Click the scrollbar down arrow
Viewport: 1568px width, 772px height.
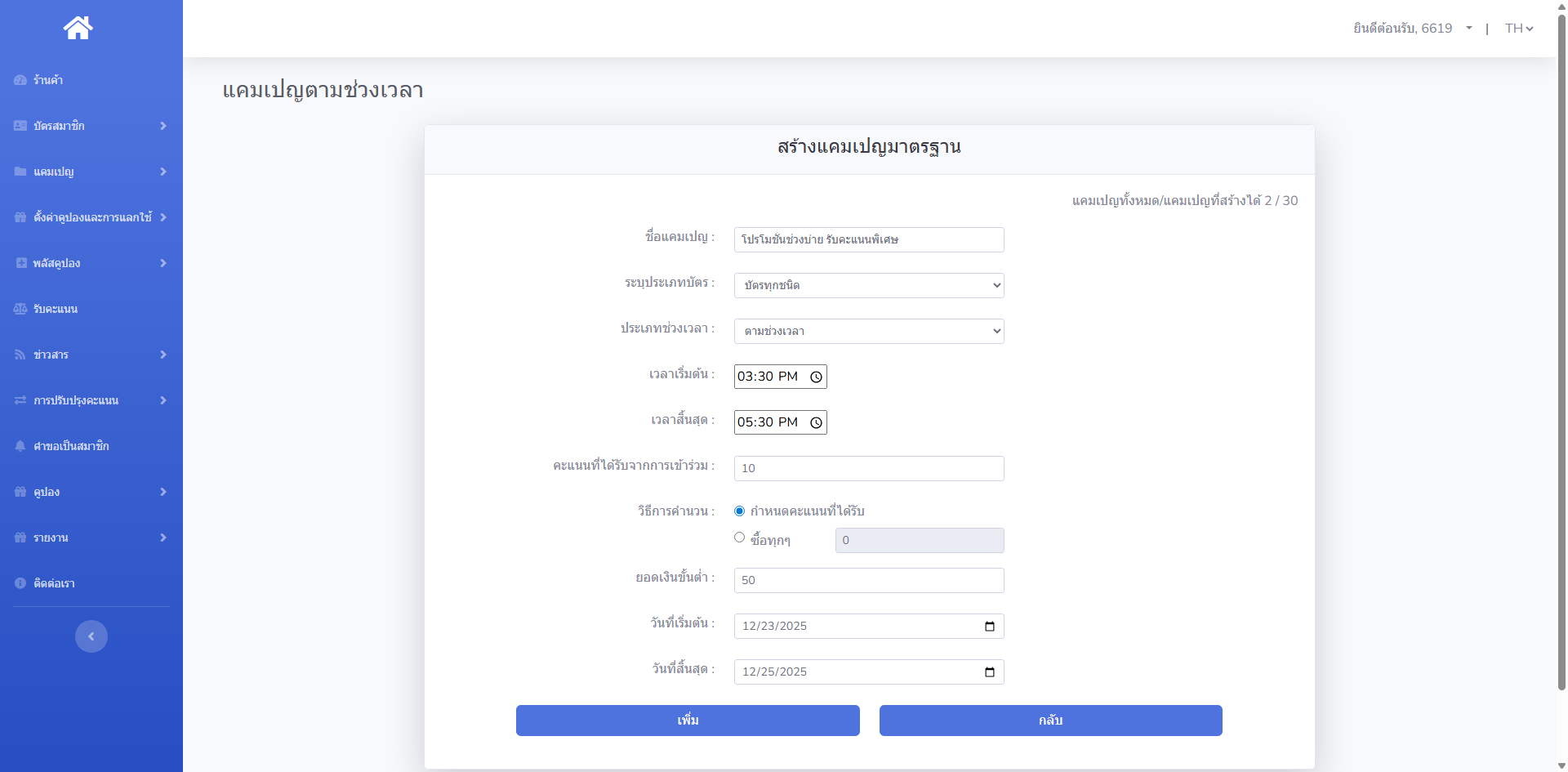(x=1561, y=766)
